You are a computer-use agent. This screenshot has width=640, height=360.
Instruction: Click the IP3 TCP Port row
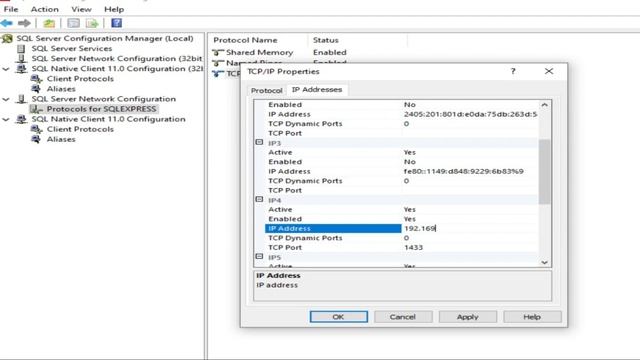click(x=402, y=191)
